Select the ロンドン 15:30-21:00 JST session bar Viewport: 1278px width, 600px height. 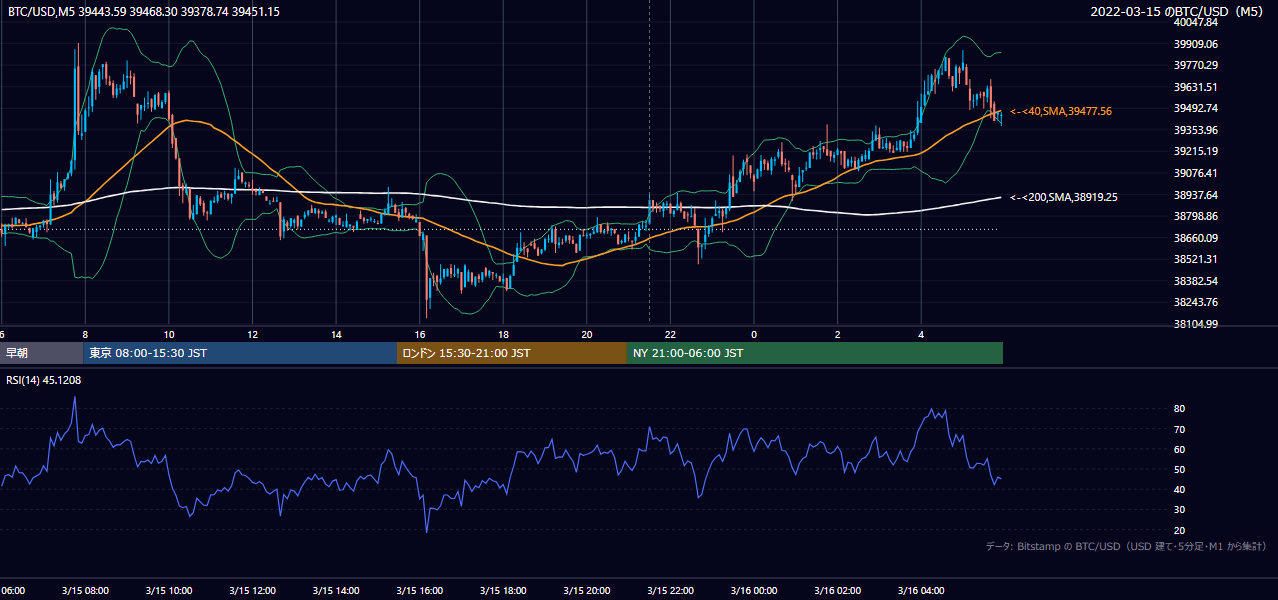(512, 353)
